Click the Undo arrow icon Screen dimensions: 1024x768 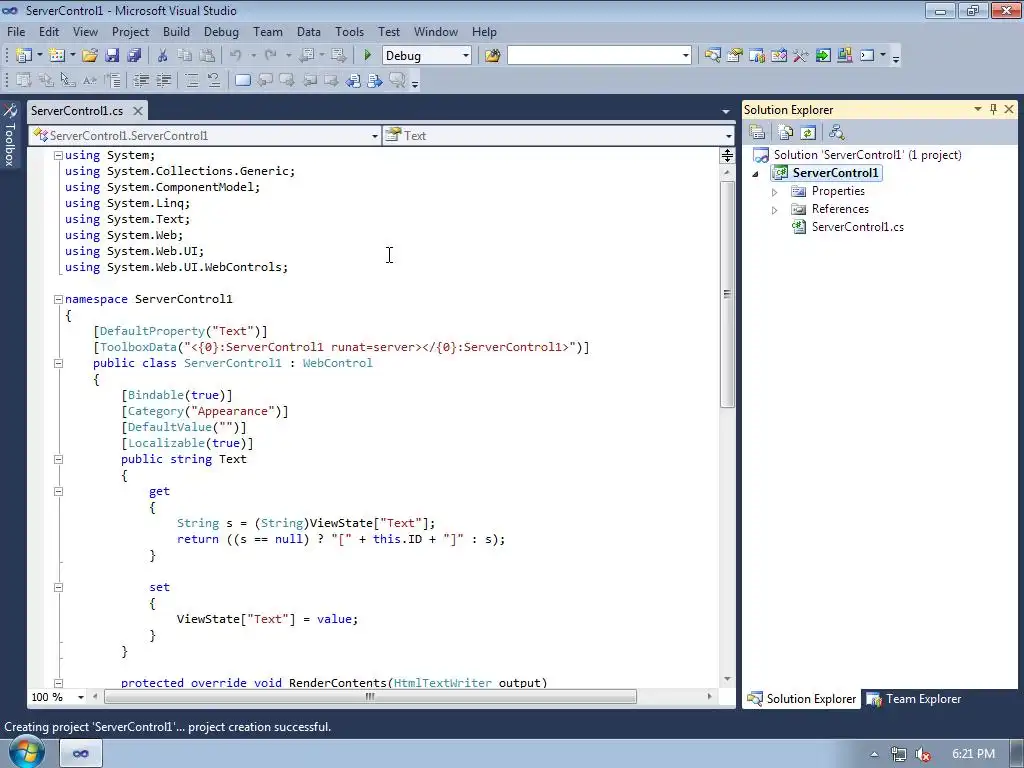pyautogui.click(x=236, y=56)
